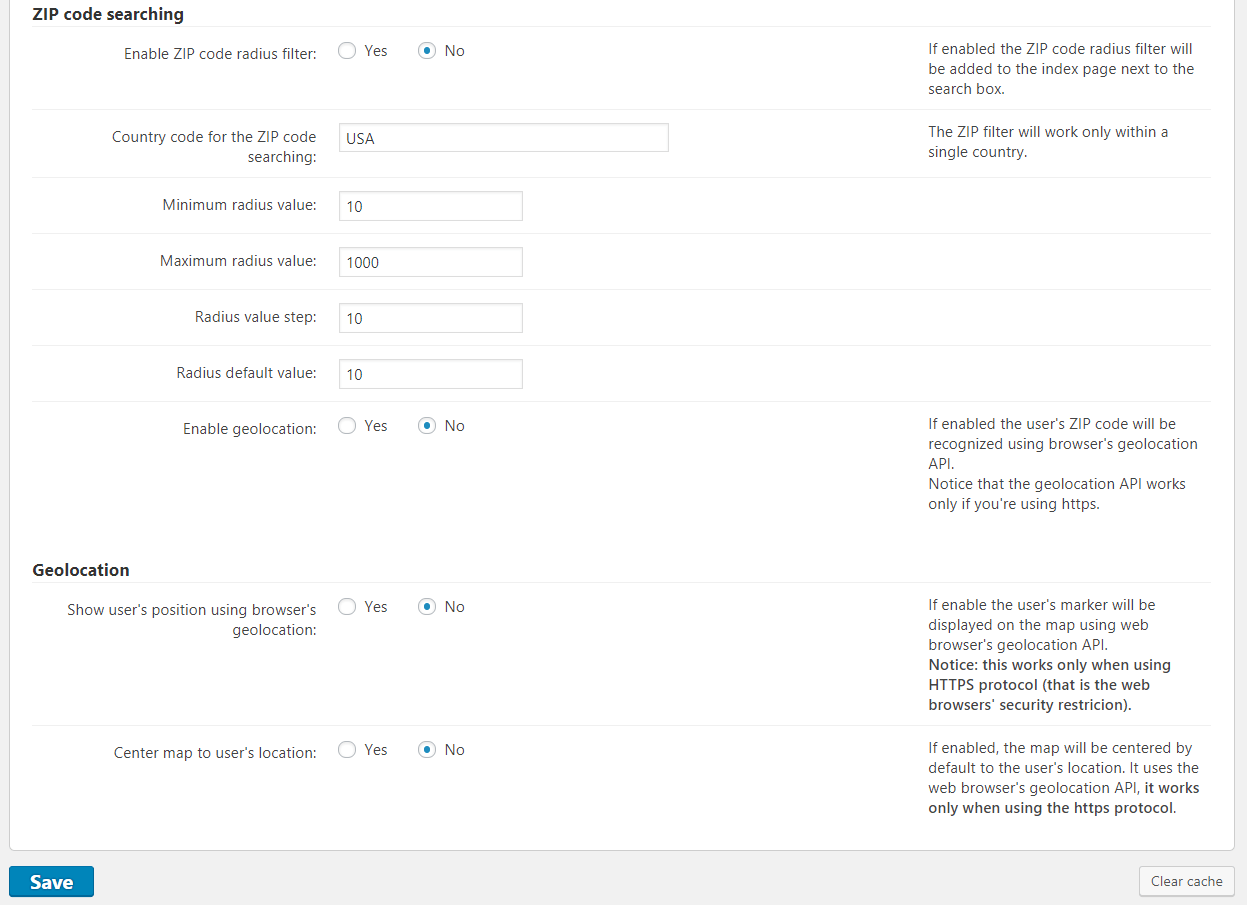The width and height of the screenshot is (1247, 905).
Task: Select No for showing user's position
Action: pos(427,607)
